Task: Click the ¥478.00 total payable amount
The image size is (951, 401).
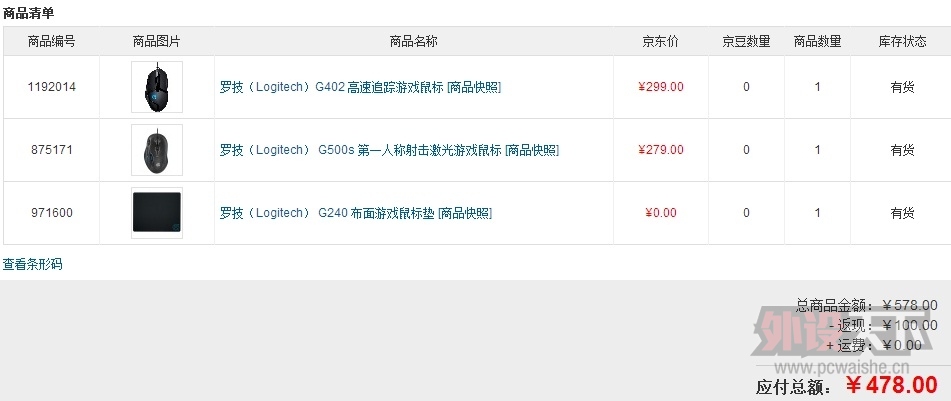Action: pos(892,385)
